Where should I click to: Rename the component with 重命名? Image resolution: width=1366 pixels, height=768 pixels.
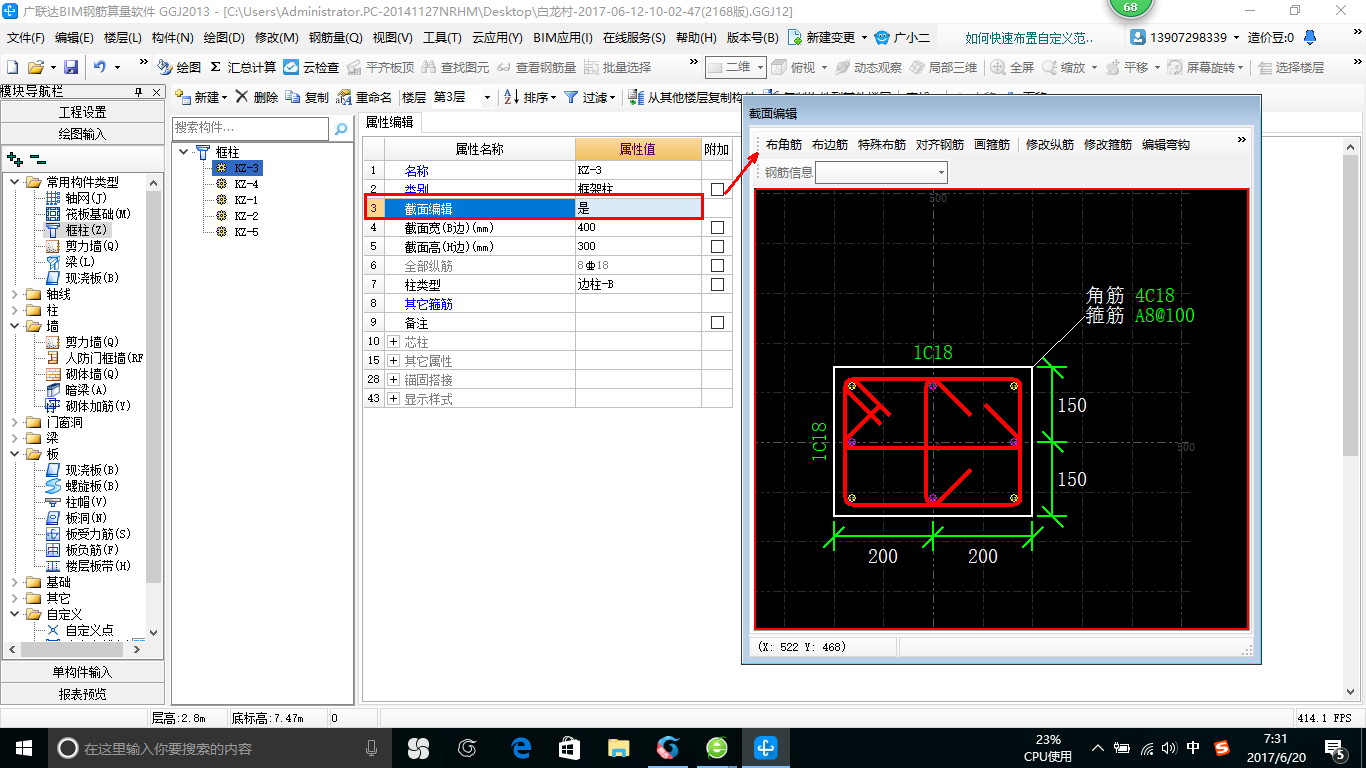[364, 97]
